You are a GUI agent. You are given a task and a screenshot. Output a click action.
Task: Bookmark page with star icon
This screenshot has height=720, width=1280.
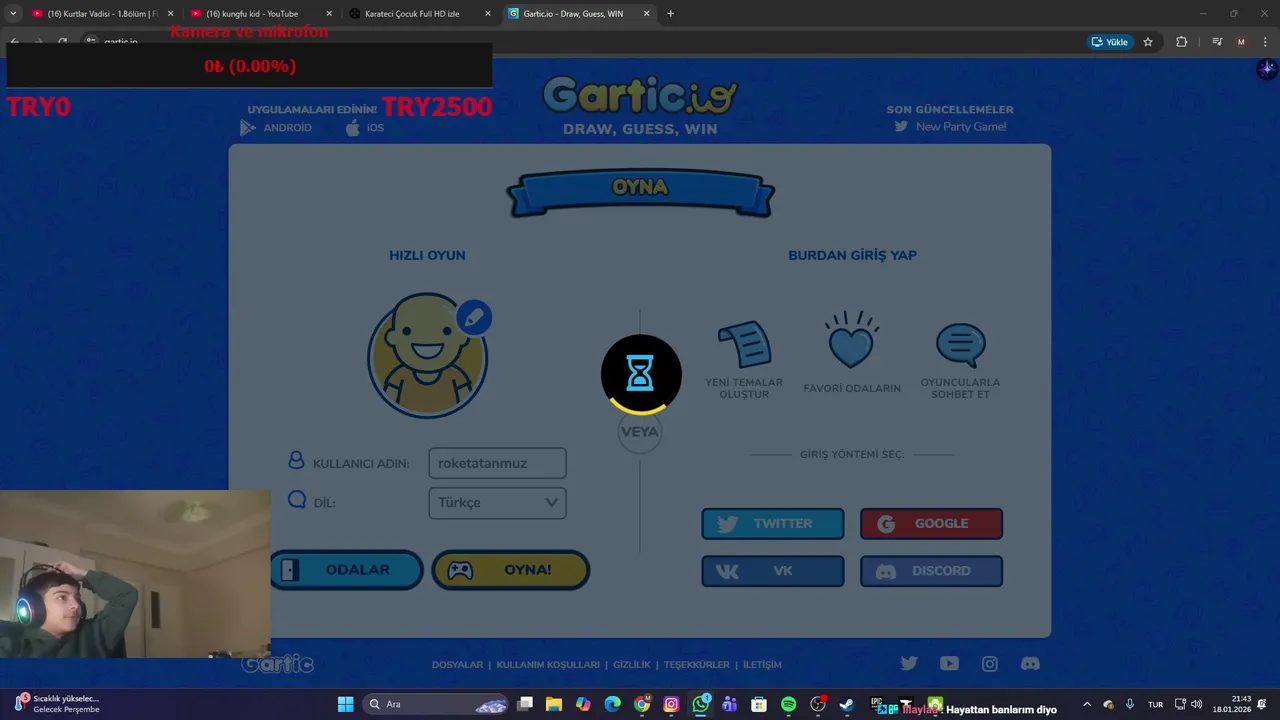pyautogui.click(x=1148, y=42)
